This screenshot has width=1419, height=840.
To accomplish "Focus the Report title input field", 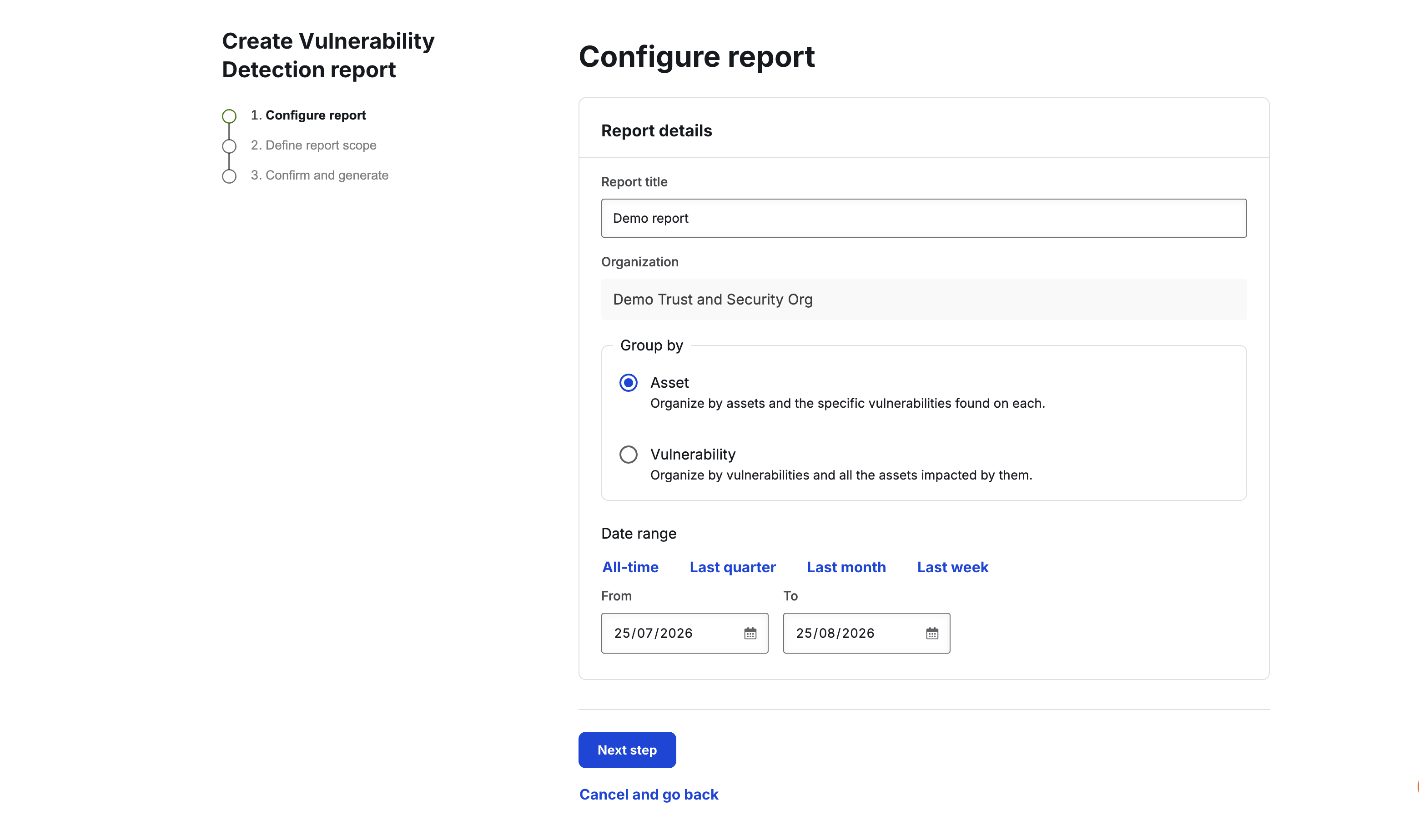I will point(924,218).
